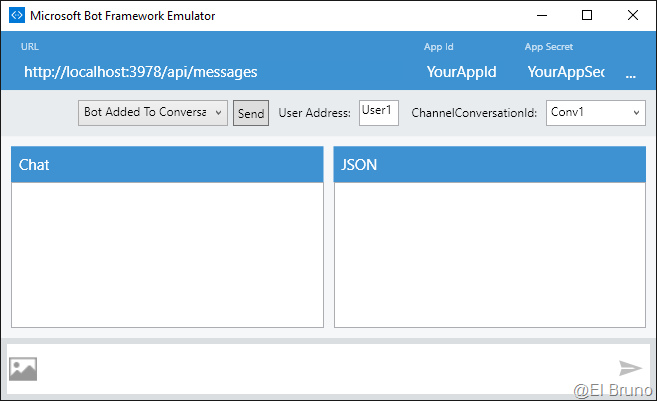Open the ellipsis menu in the blue header
The height and width of the screenshot is (401, 657).
(630, 73)
